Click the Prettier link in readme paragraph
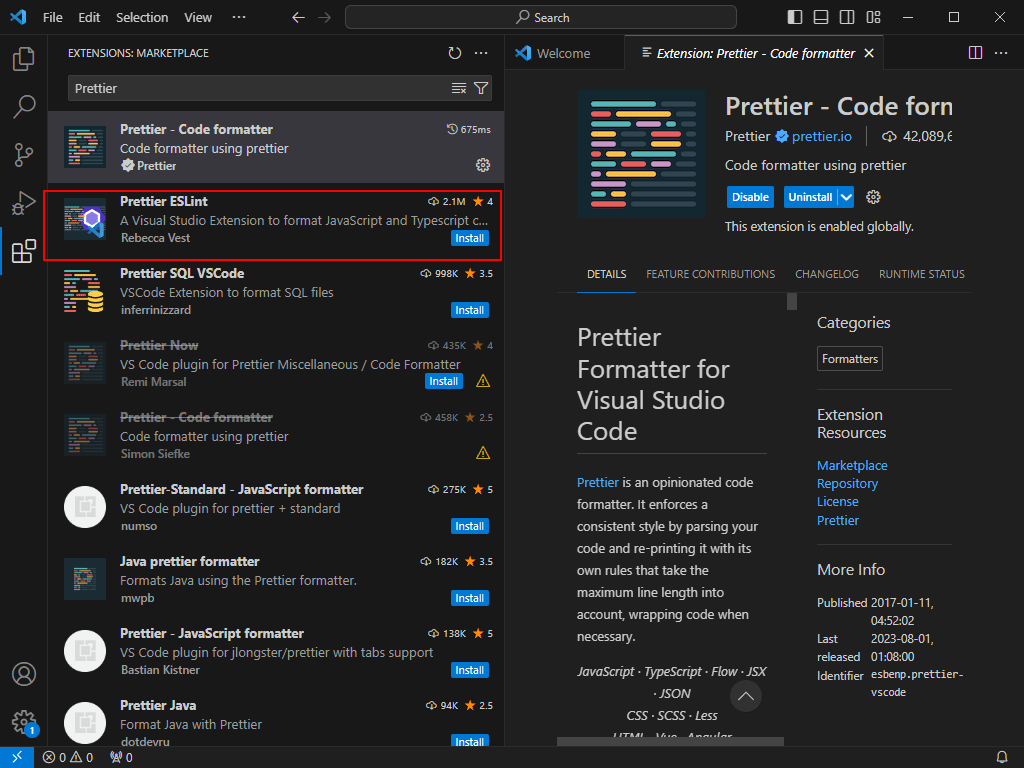 click(x=598, y=483)
